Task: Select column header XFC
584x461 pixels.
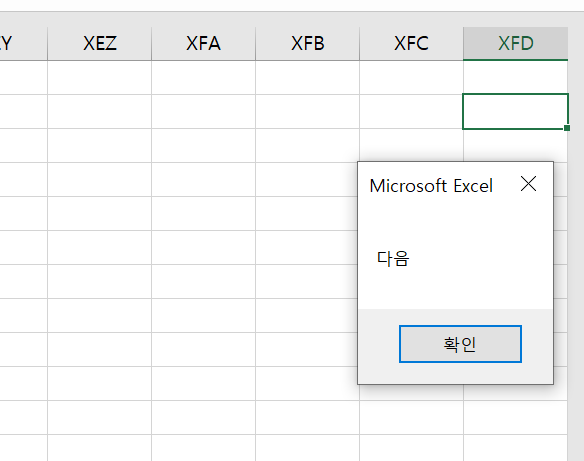Action: tap(412, 44)
